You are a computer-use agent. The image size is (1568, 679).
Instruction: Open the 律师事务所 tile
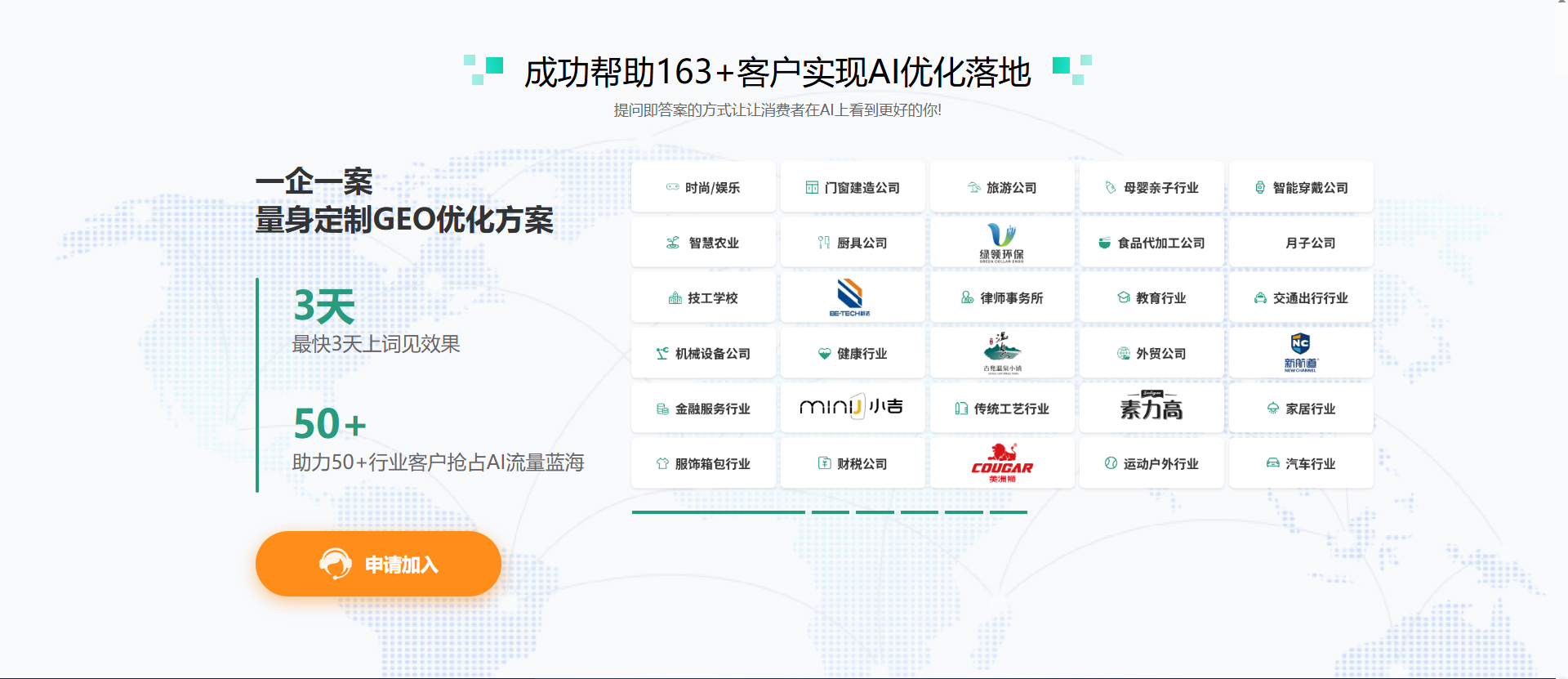pos(1002,298)
